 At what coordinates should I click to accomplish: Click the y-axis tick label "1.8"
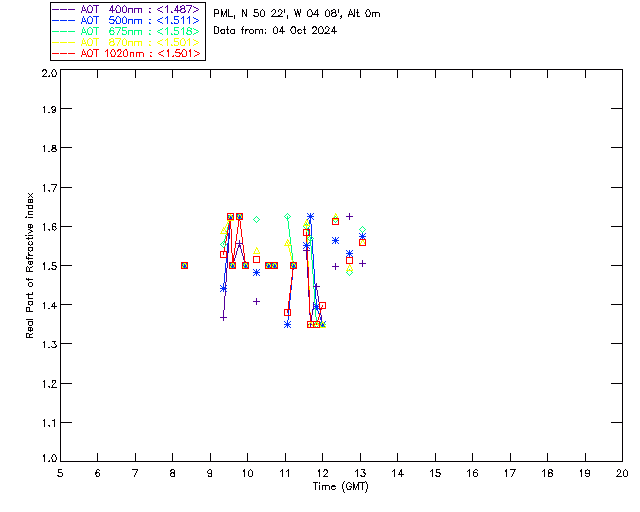pyautogui.click(x=49, y=148)
